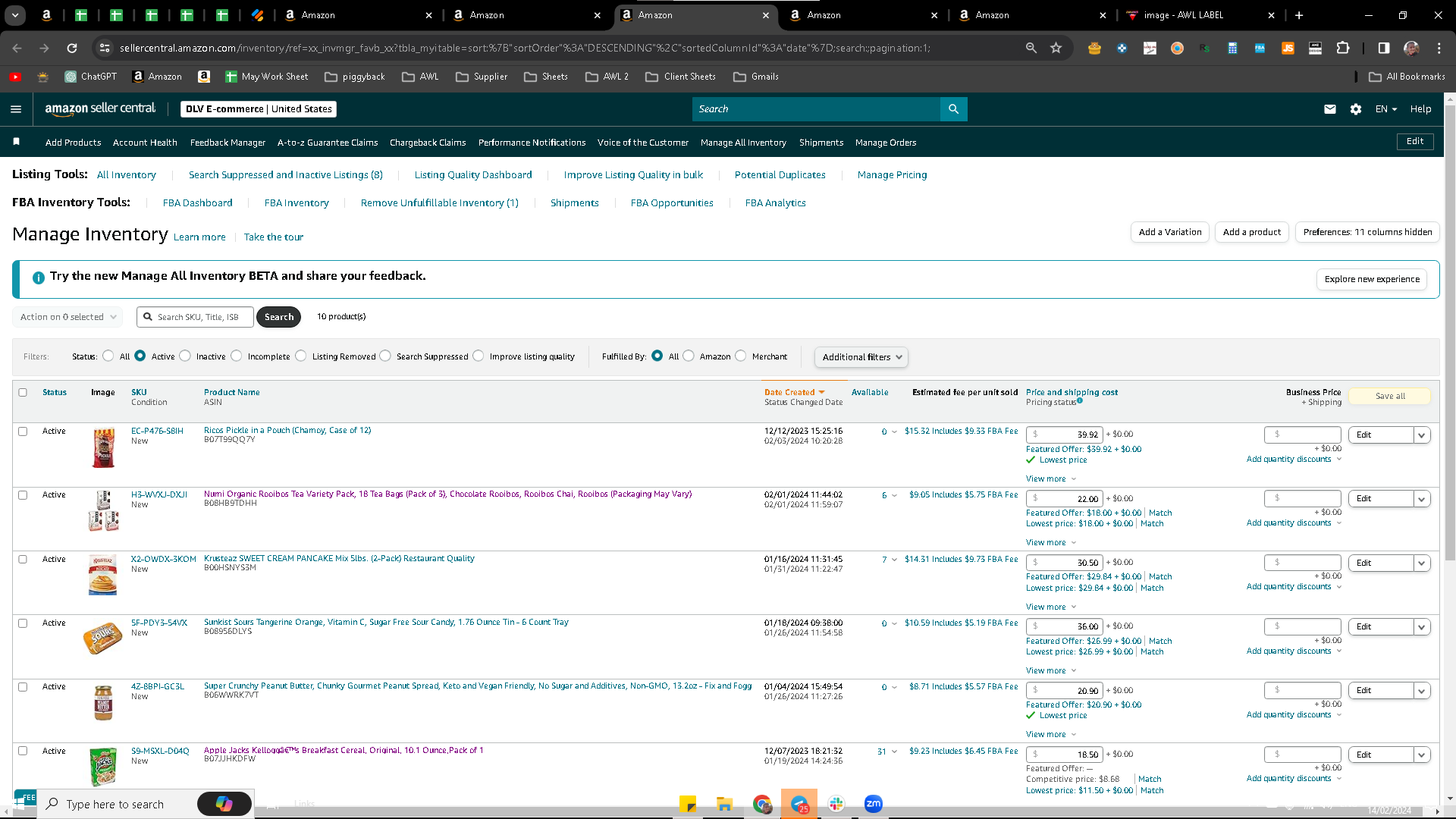Select Fulfilled By Merchant radio button

point(741,356)
